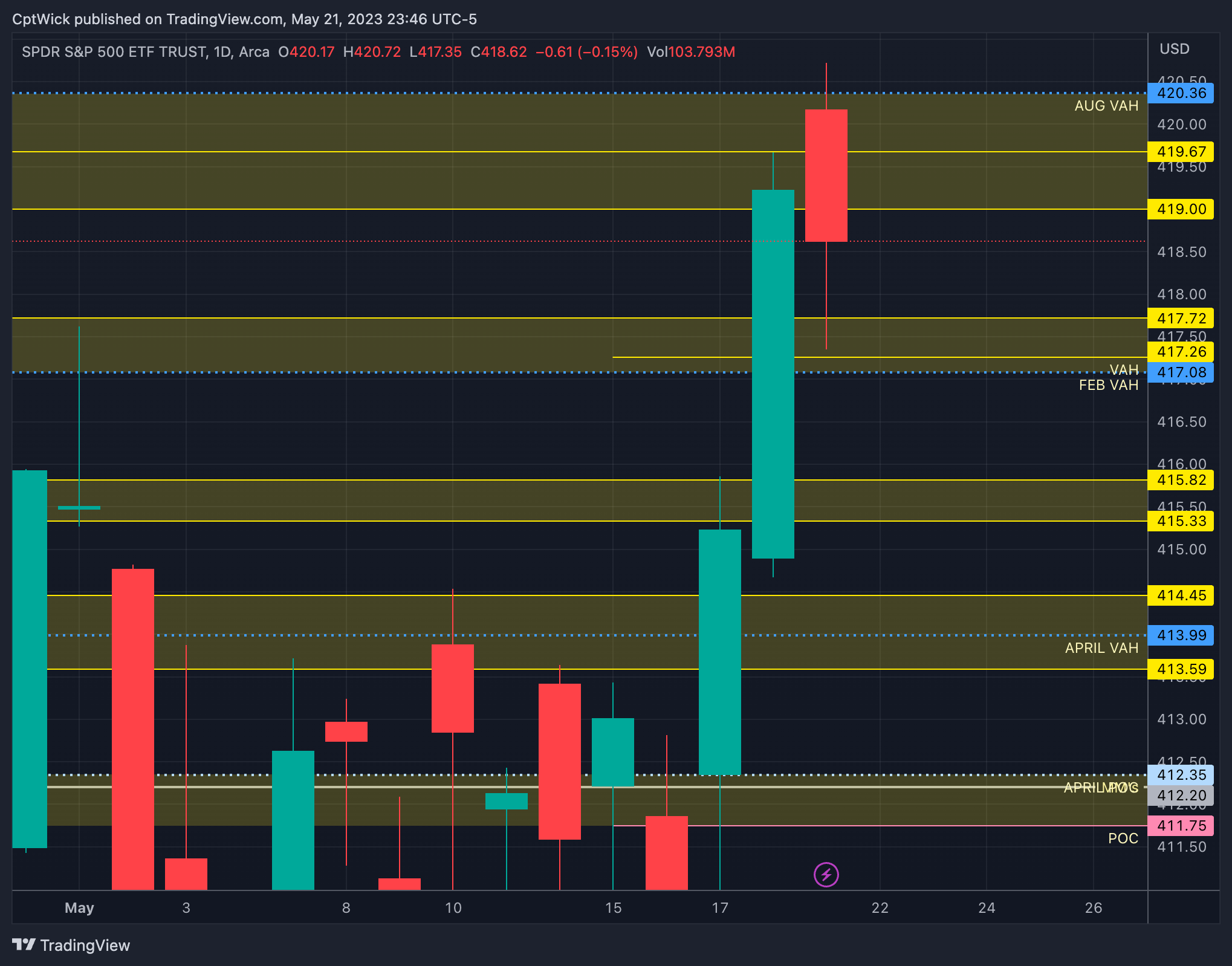Image resolution: width=1232 pixels, height=966 pixels.
Task: Select the FEB VAH level label
Action: tap(1109, 385)
